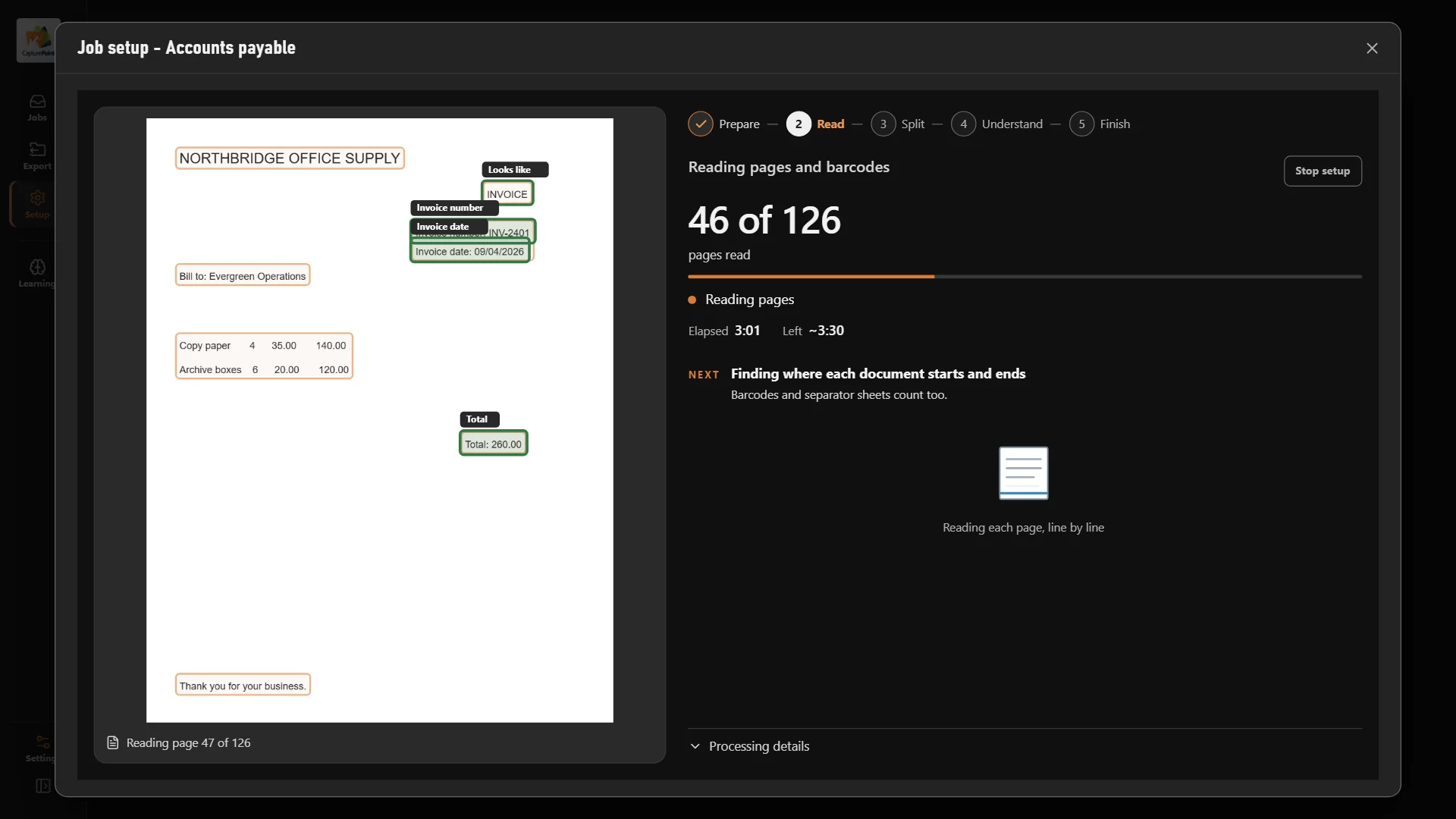Toggle the sidebar collapse icon

[43, 786]
